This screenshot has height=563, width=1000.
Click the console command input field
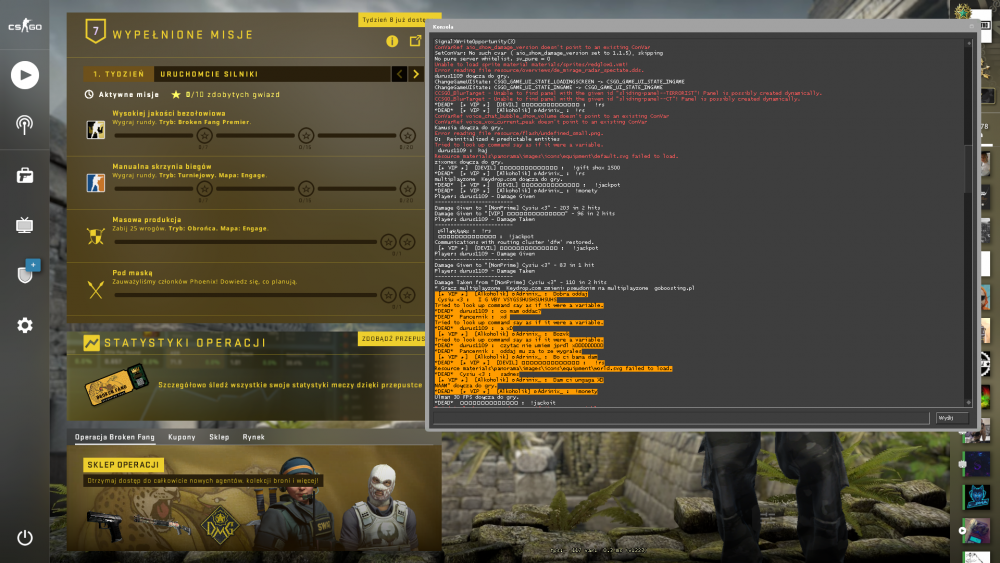[681, 418]
